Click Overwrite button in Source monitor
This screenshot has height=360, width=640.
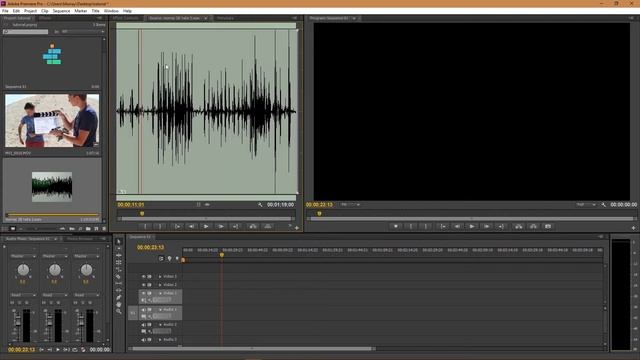click(268, 227)
